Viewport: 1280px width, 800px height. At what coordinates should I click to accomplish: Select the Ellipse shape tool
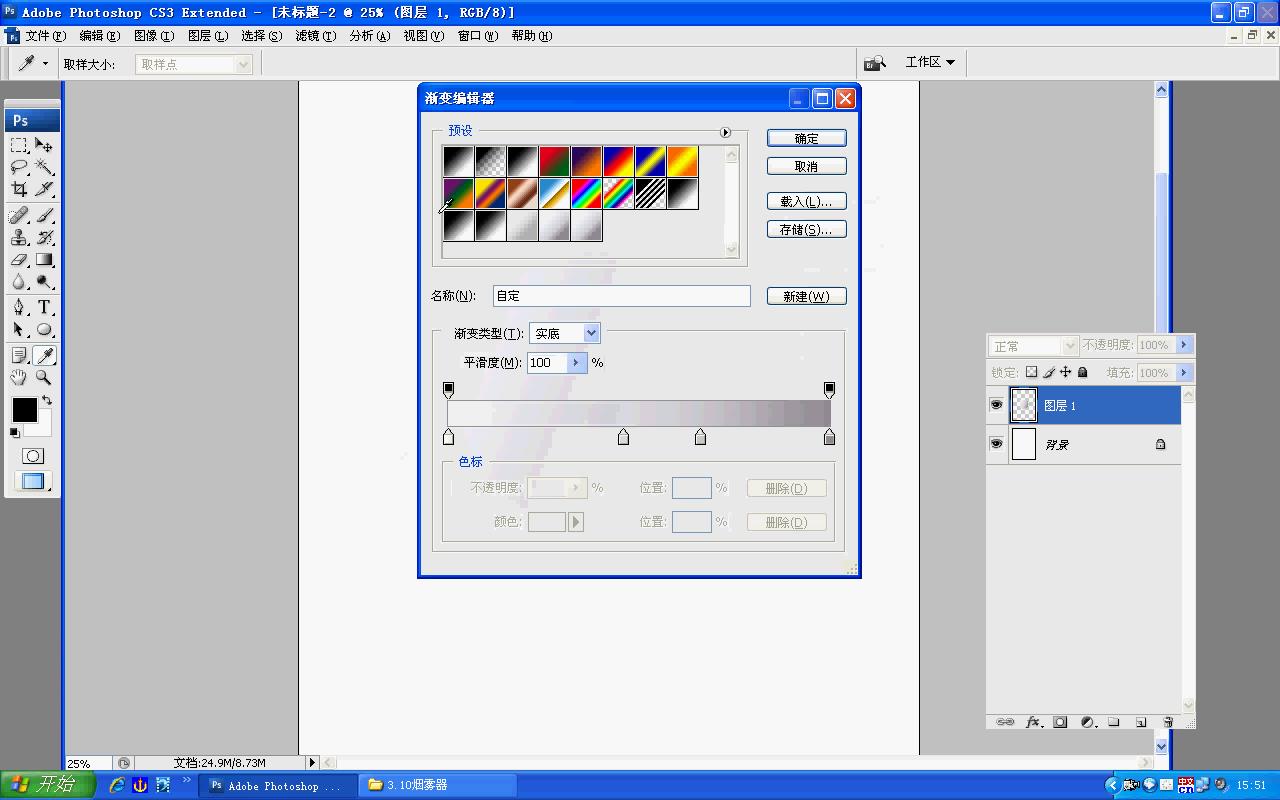click(44, 329)
